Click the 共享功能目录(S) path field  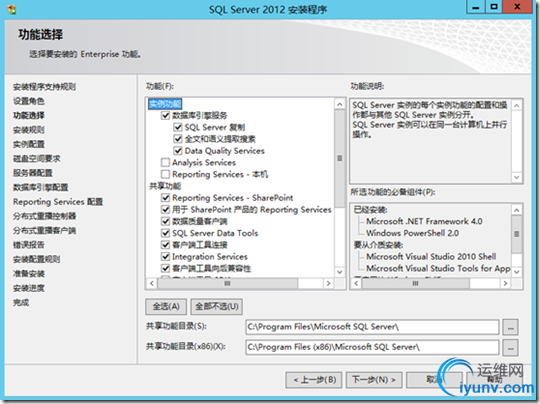point(372,327)
